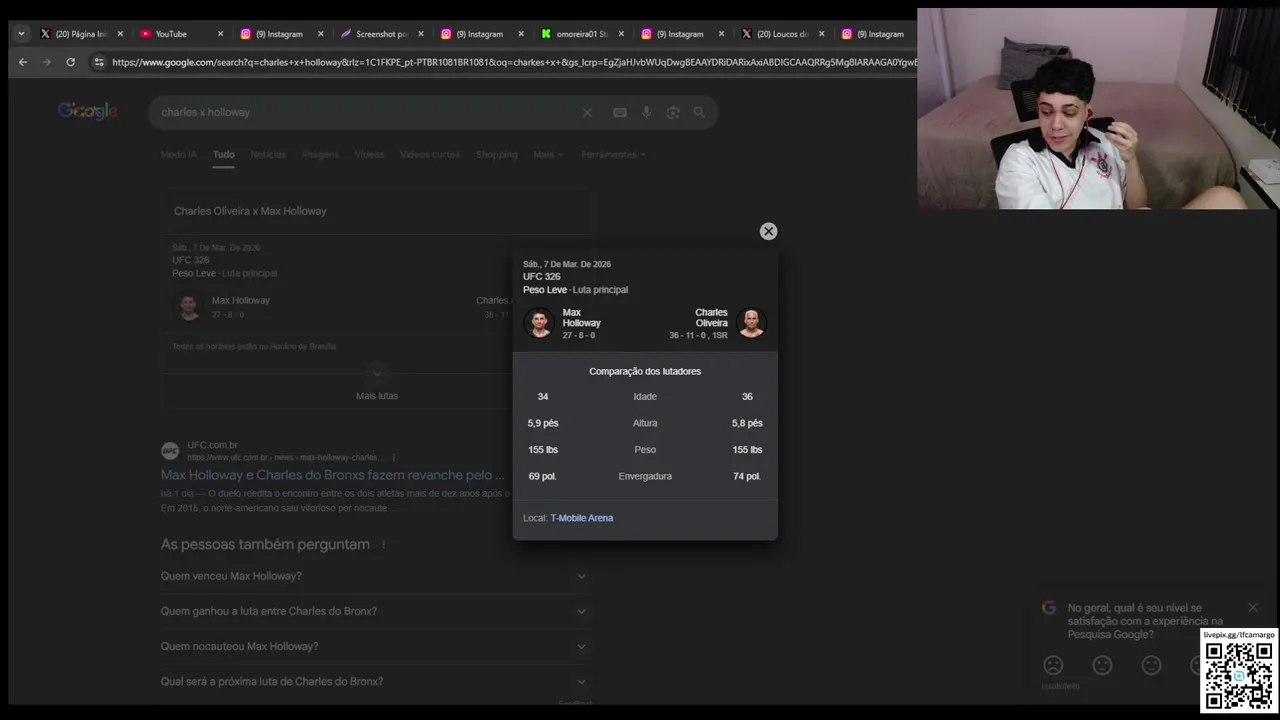Select the very dissatisfied sad face
The image size is (1280, 720).
[x=1053, y=665]
